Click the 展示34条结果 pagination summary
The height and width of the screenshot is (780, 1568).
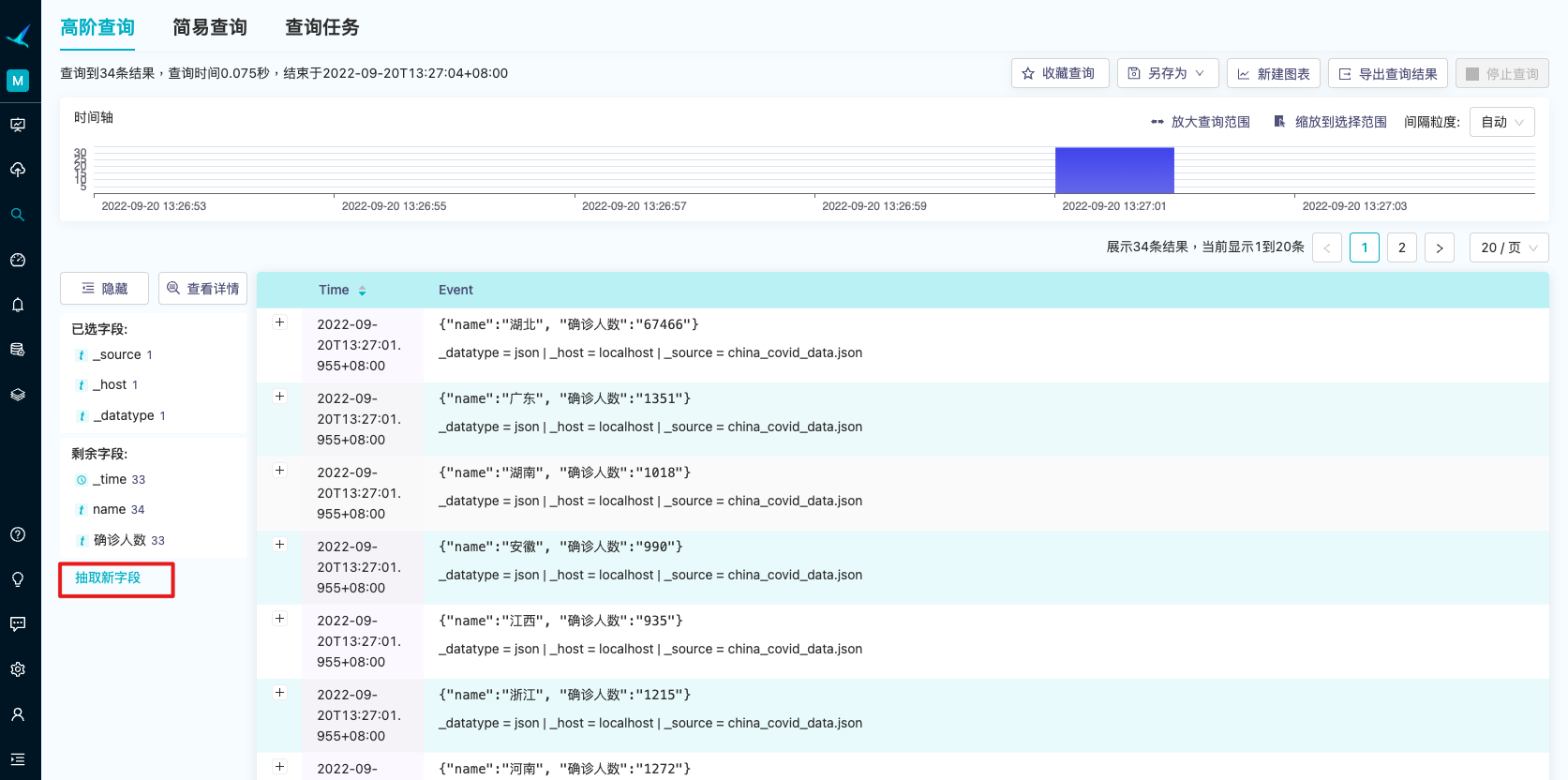click(1205, 247)
